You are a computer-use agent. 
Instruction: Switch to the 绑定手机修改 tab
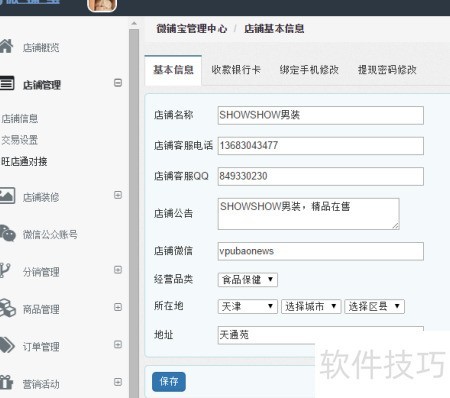pyautogui.click(x=309, y=70)
